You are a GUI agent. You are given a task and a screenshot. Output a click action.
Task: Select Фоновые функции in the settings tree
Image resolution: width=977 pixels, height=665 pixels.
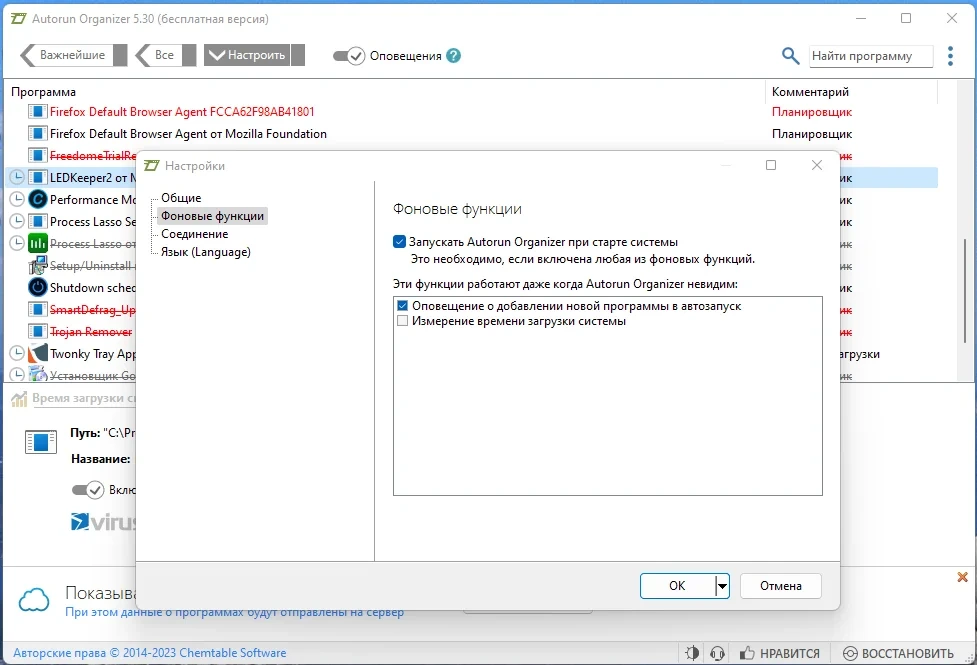(212, 216)
